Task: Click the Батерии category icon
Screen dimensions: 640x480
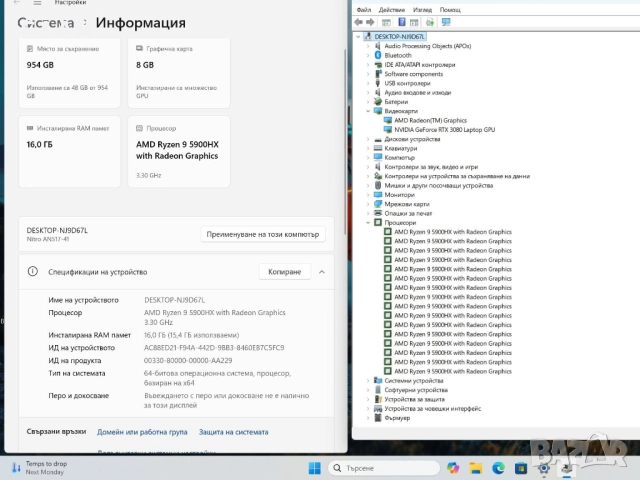Action: [378, 102]
